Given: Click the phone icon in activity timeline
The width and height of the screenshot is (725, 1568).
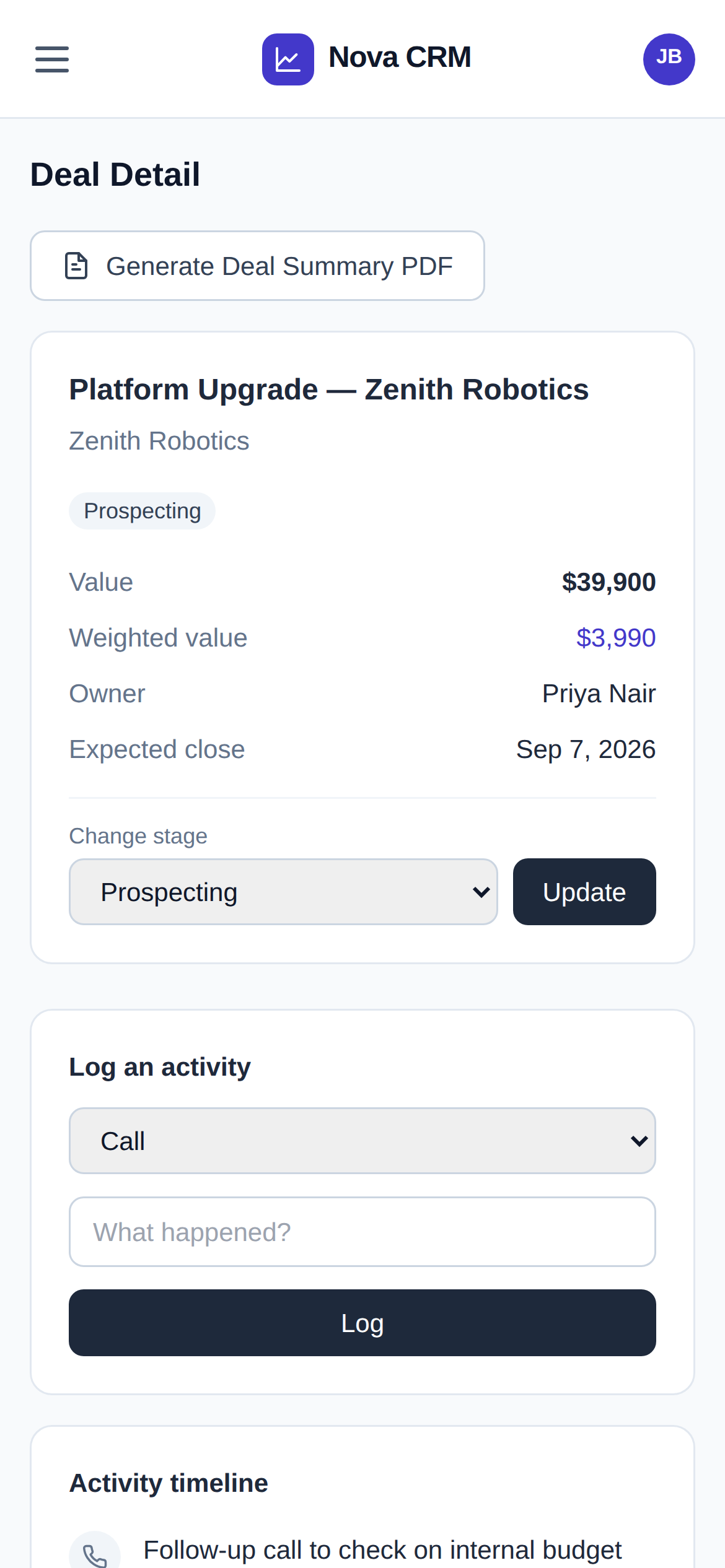Looking at the screenshot, I should (95, 1554).
